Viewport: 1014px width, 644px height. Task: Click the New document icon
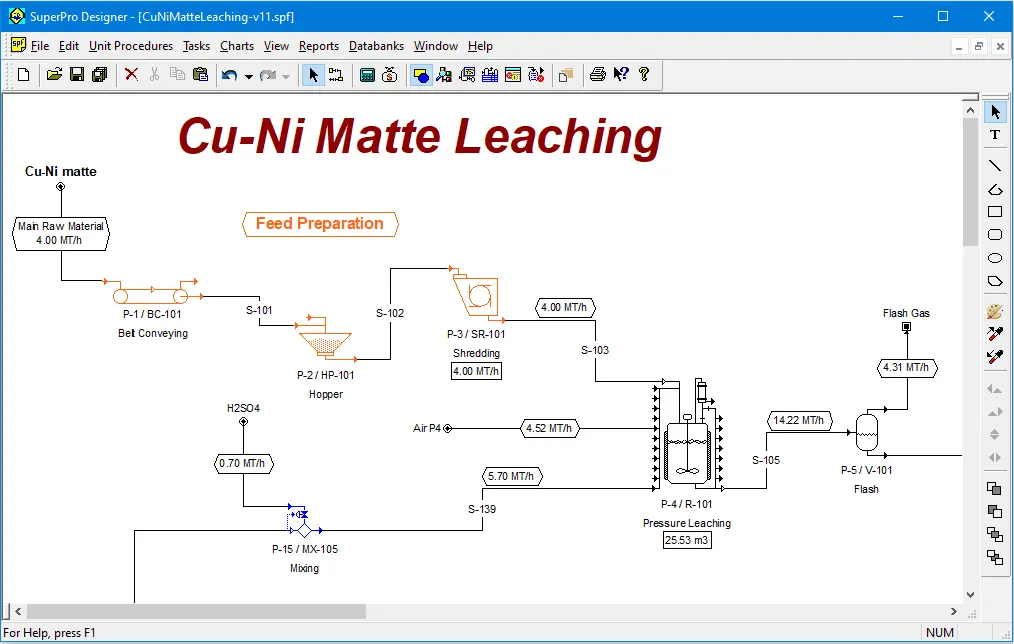coord(24,75)
